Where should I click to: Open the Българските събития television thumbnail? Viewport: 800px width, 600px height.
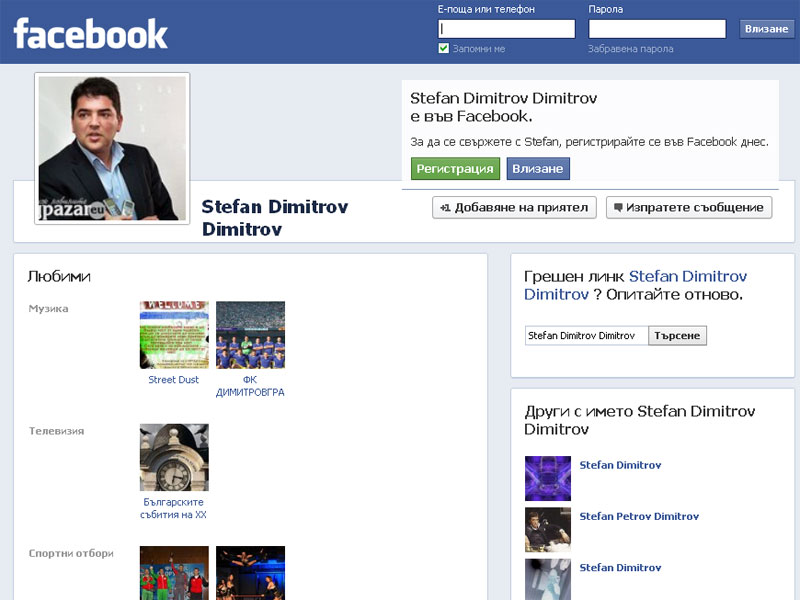174,457
